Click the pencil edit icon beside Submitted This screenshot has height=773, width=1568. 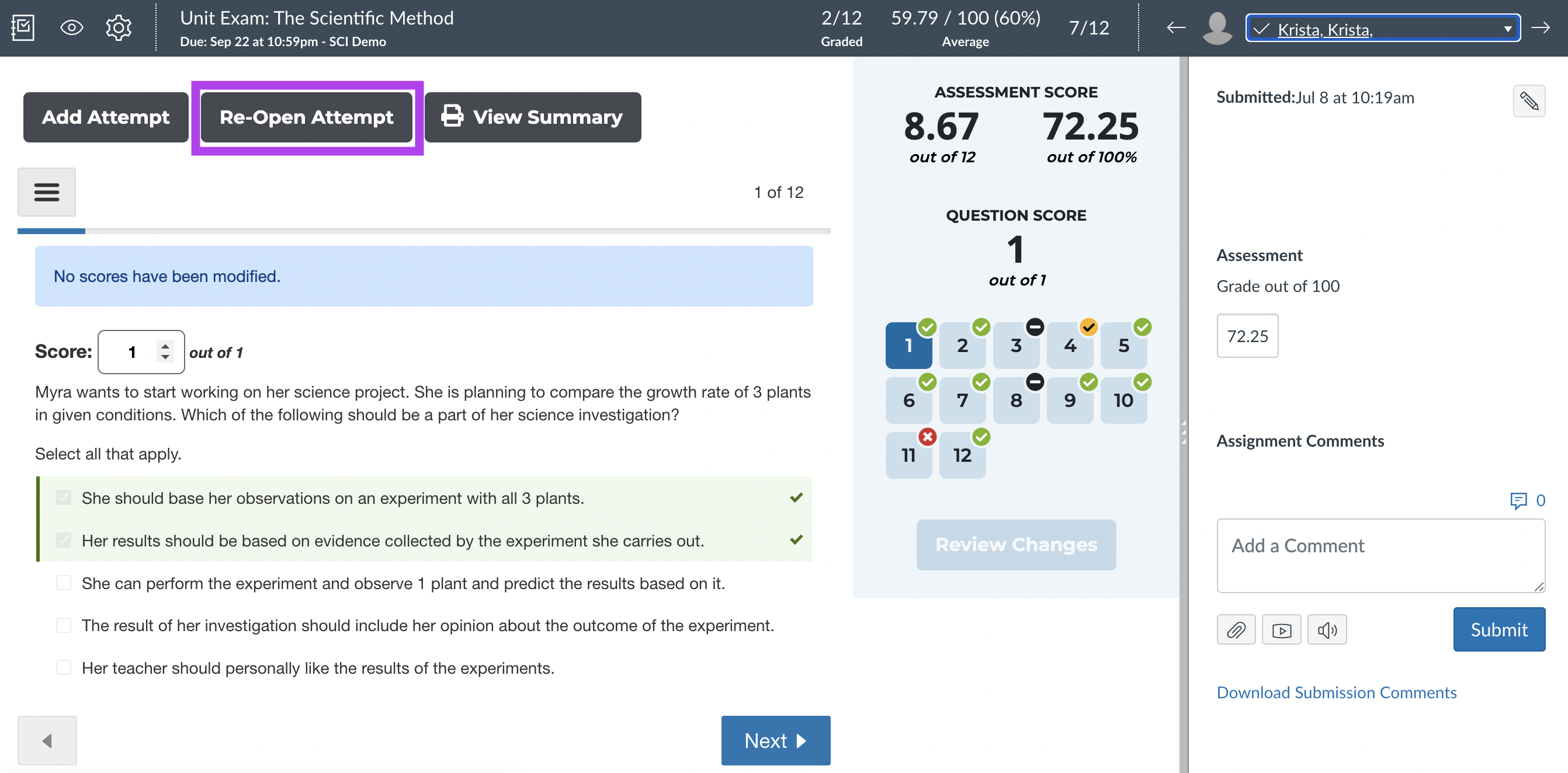point(1528,101)
